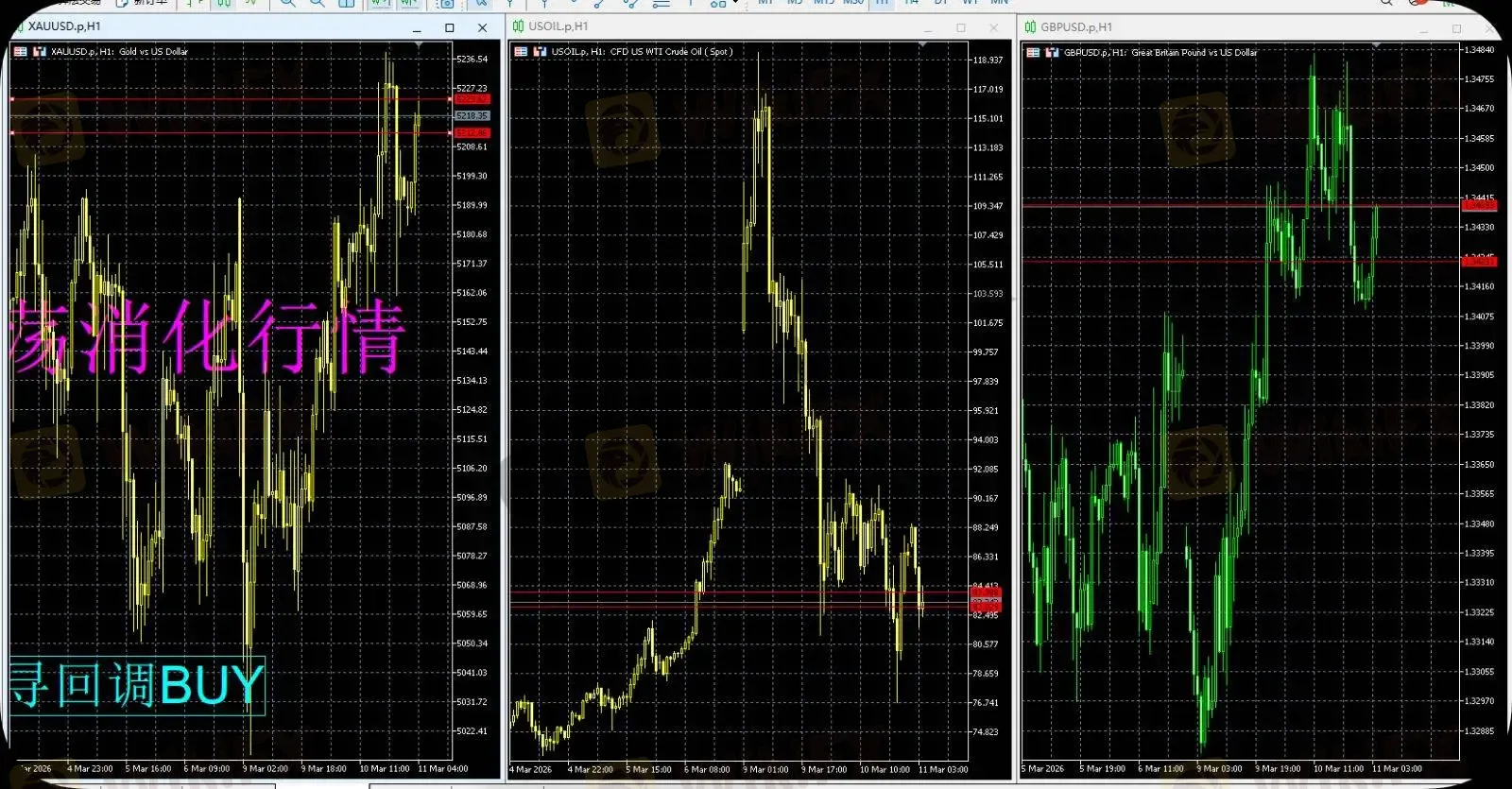Select the upper red horizontal line on XAUUSD chart

pyautogui.click(x=232, y=99)
